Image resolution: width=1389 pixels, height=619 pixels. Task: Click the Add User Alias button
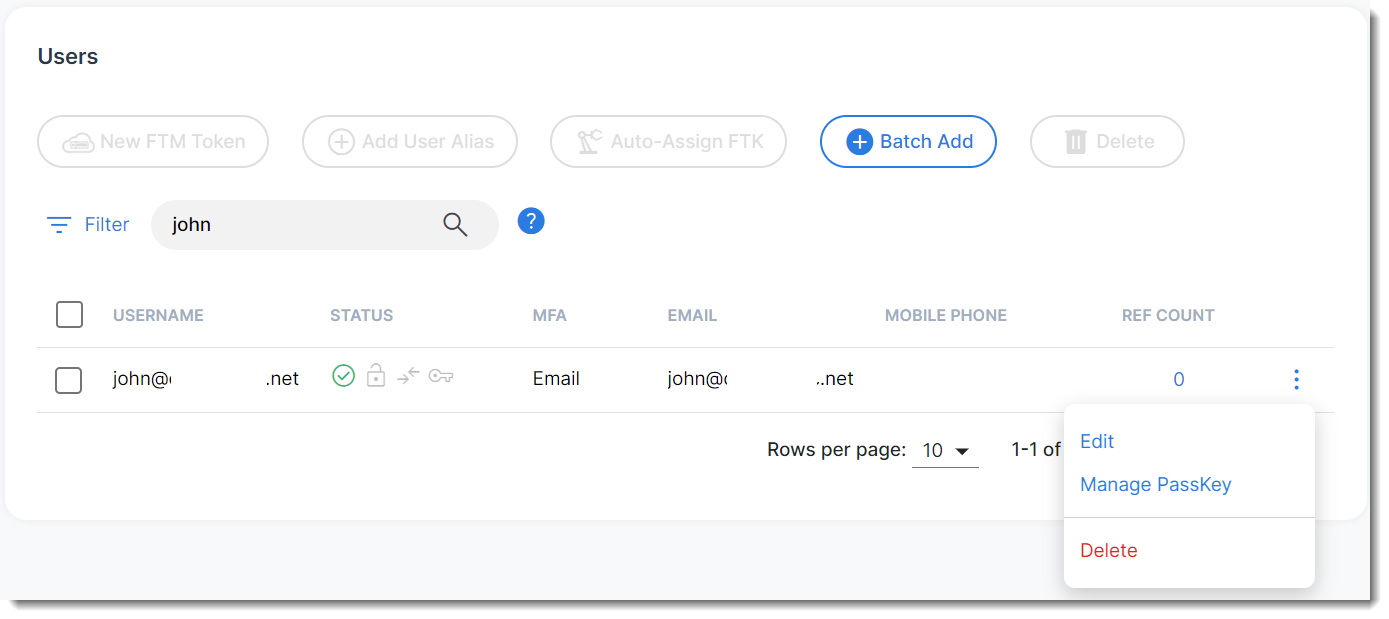click(410, 142)
